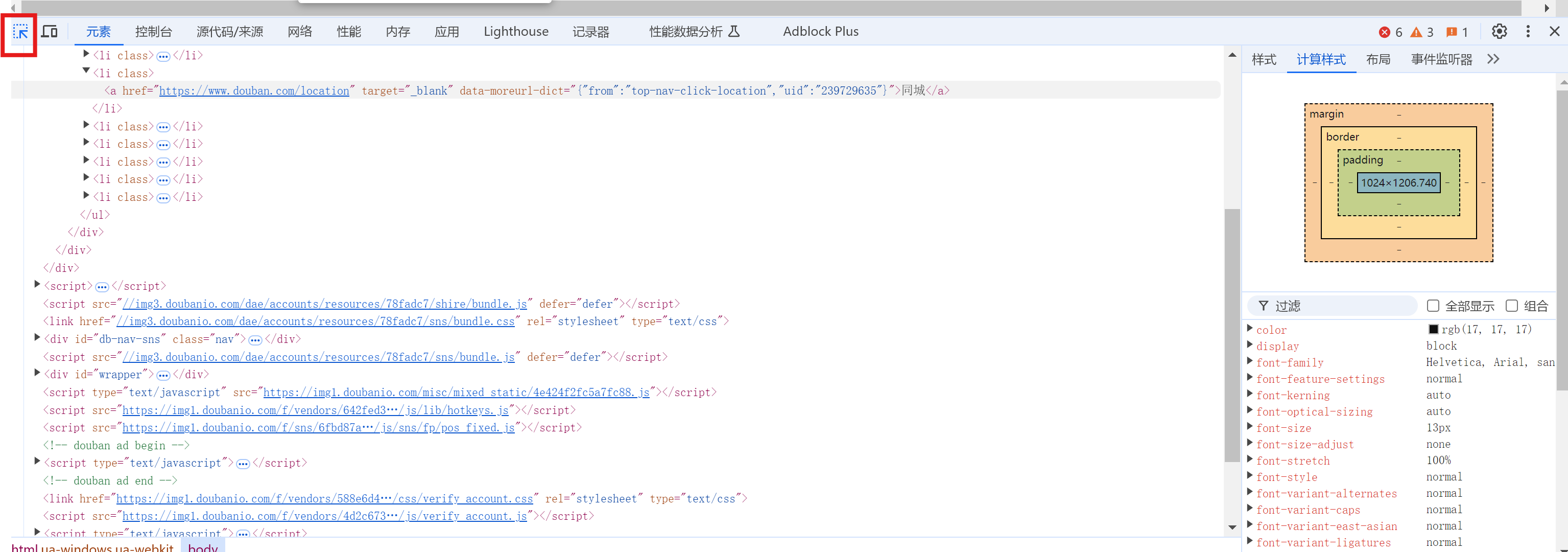Activate the inspect element picker
The image size is (1568, 552).
coord(20,32)
